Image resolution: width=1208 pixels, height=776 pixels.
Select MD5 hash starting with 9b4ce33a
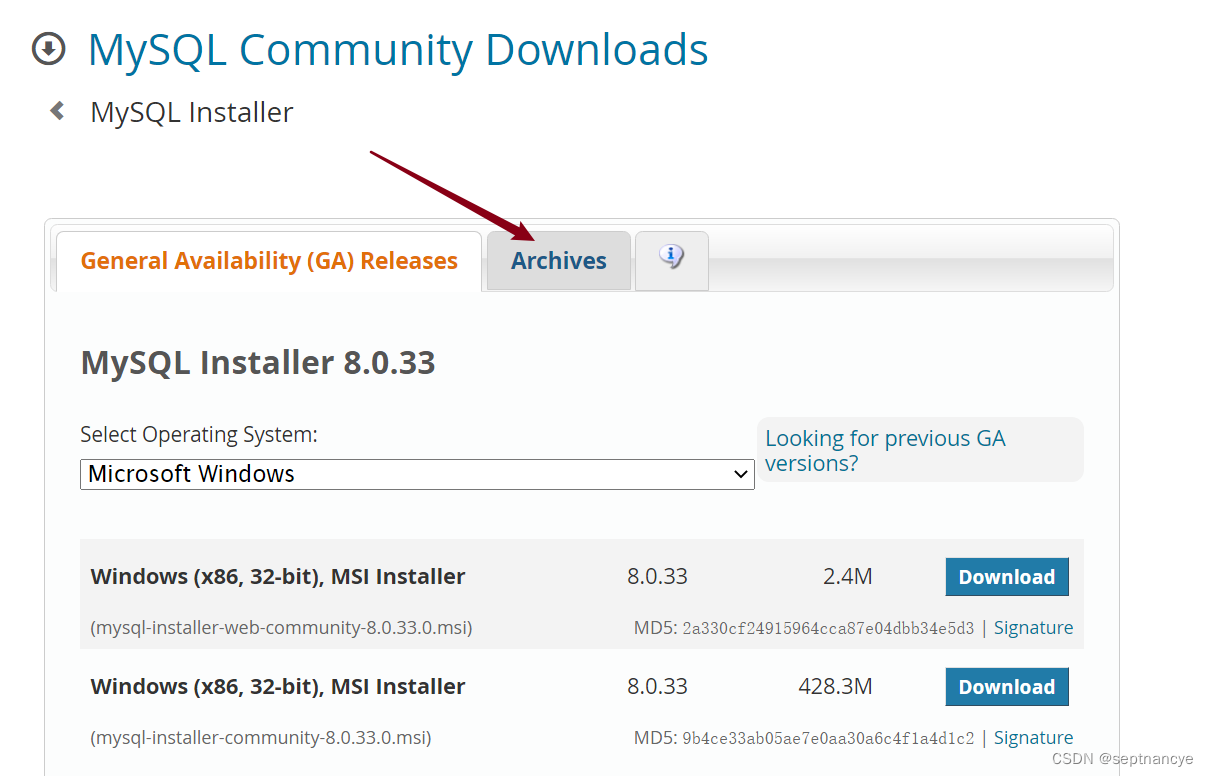point(828,739)
